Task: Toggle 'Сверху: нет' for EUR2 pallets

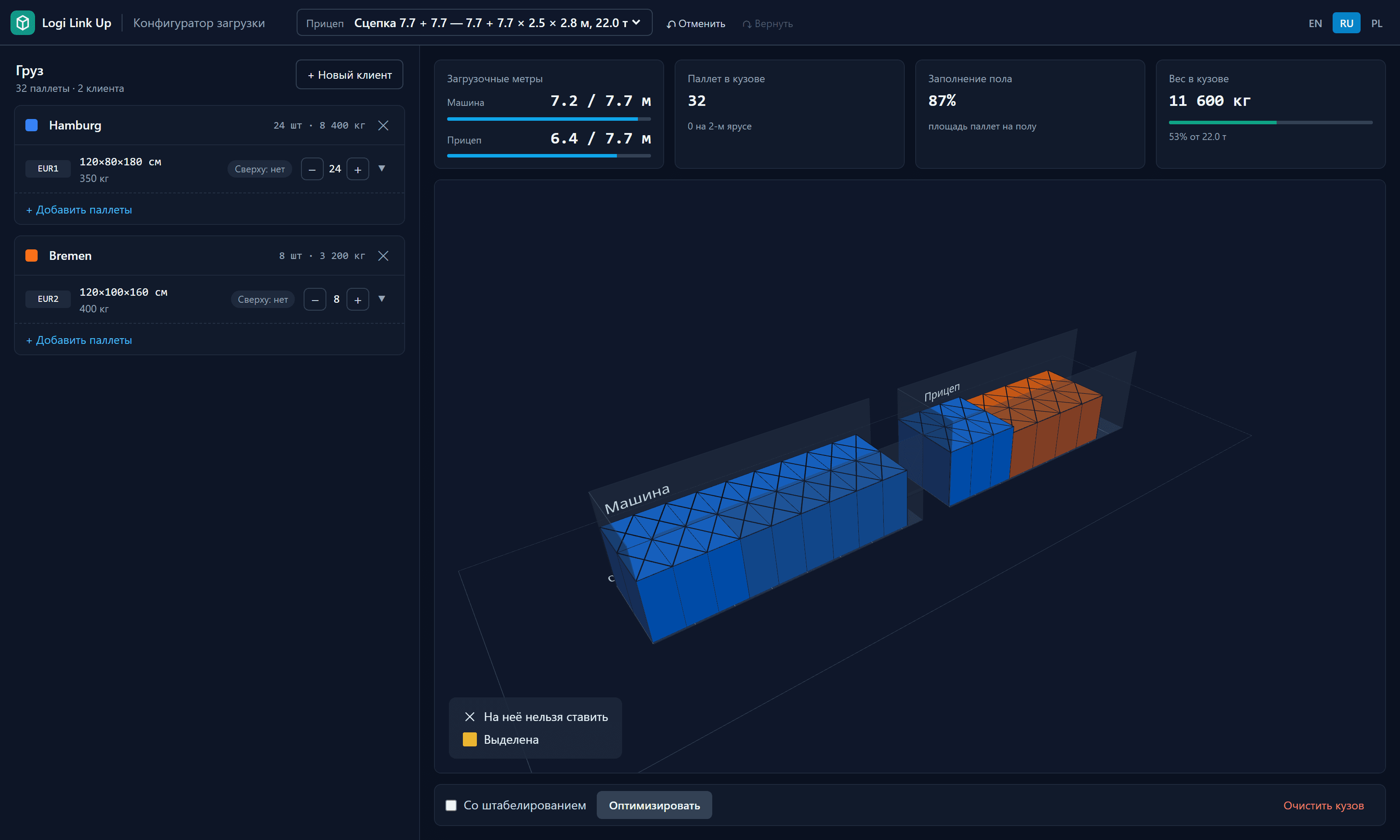Action: (262, 299)
